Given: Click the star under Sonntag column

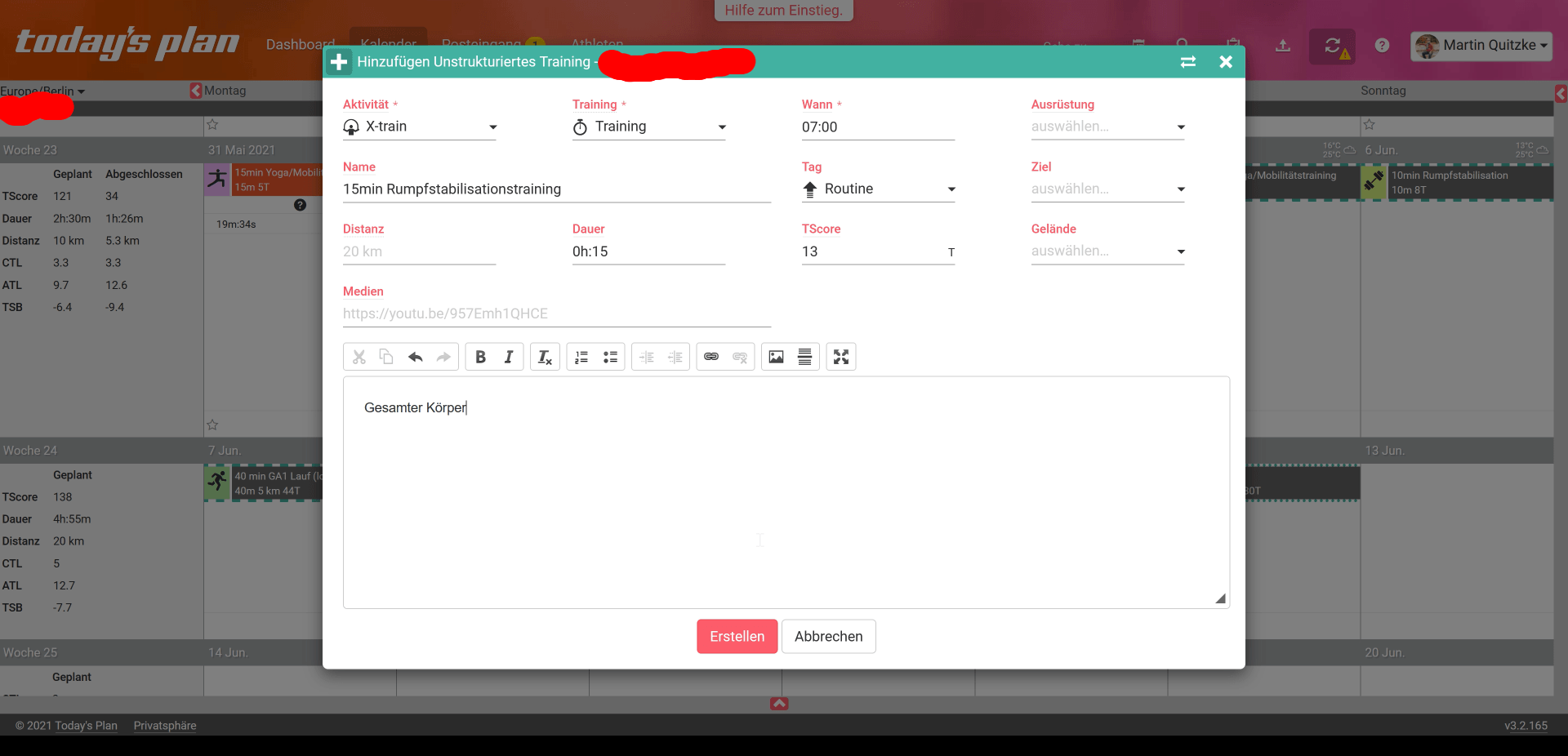Looking at the screenshot, I should (x=1370, y=125).
